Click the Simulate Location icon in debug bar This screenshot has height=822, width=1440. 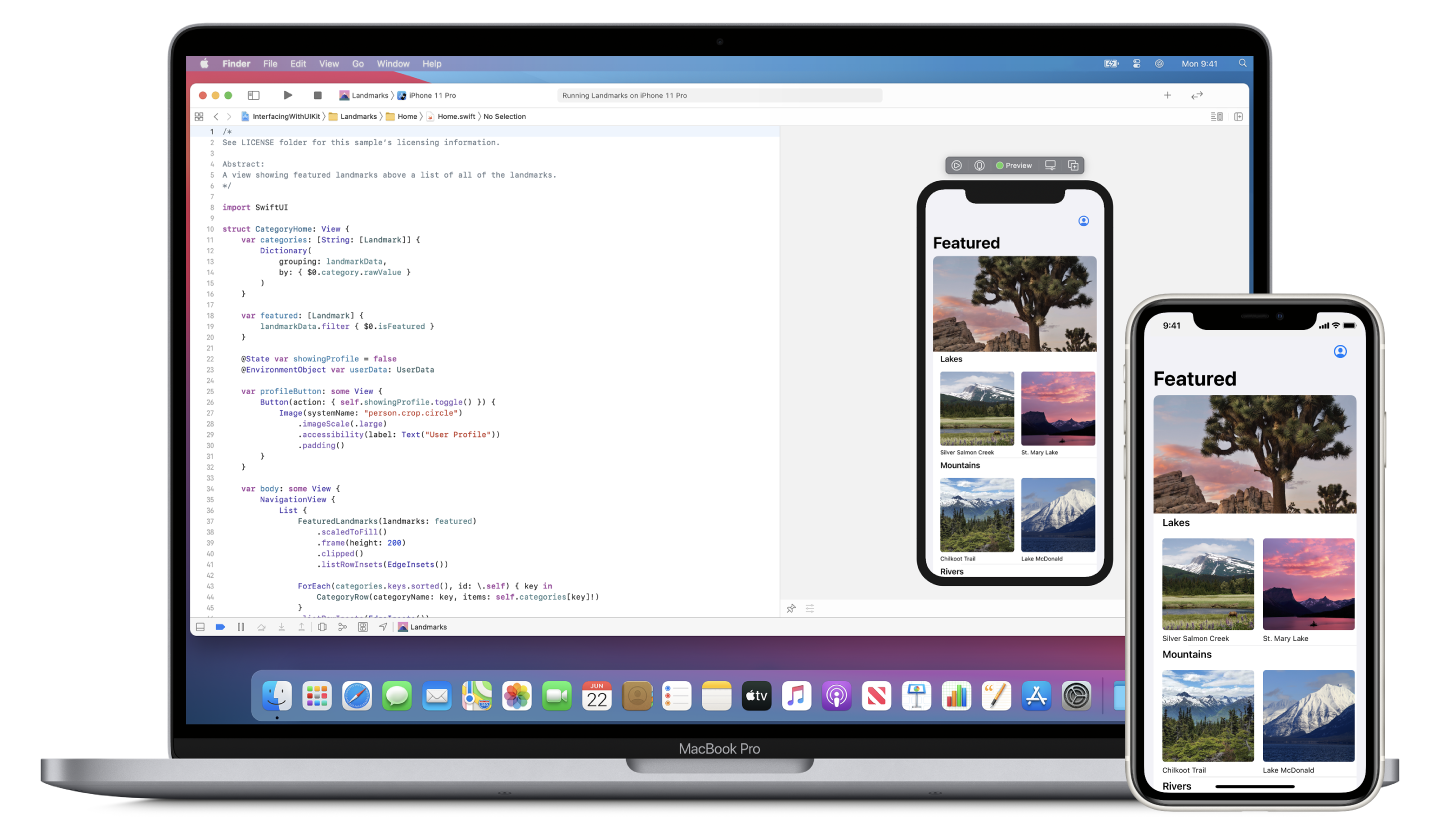click(383, 627)
